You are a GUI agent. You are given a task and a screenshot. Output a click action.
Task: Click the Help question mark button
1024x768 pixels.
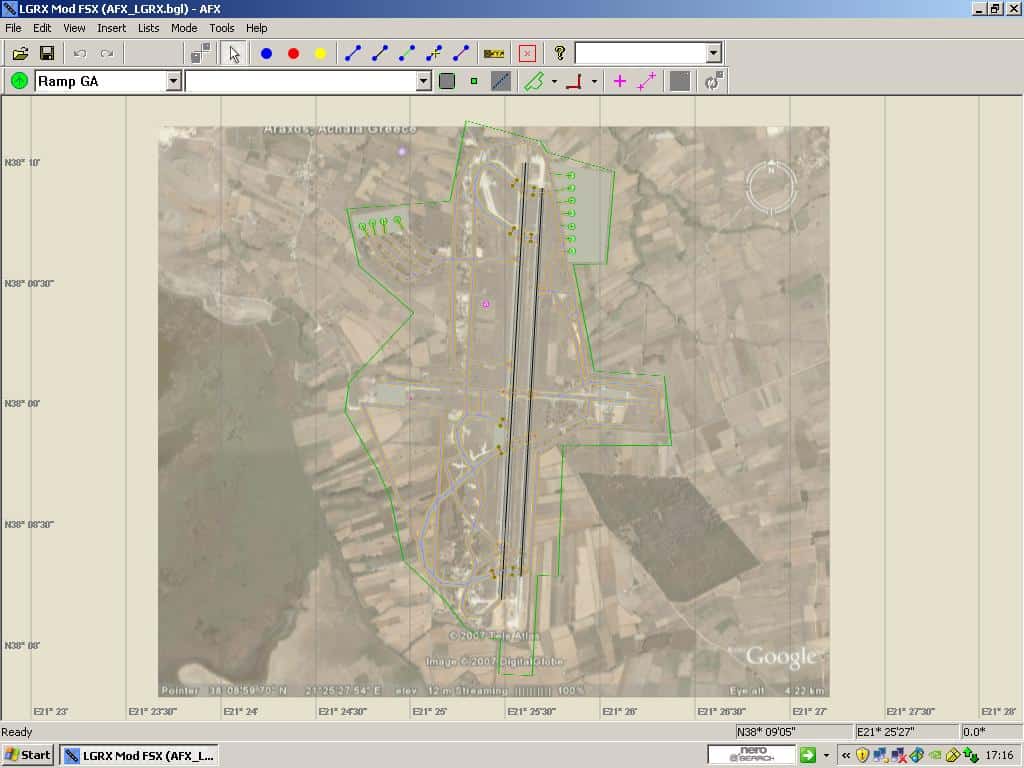(x=560, y=53)
